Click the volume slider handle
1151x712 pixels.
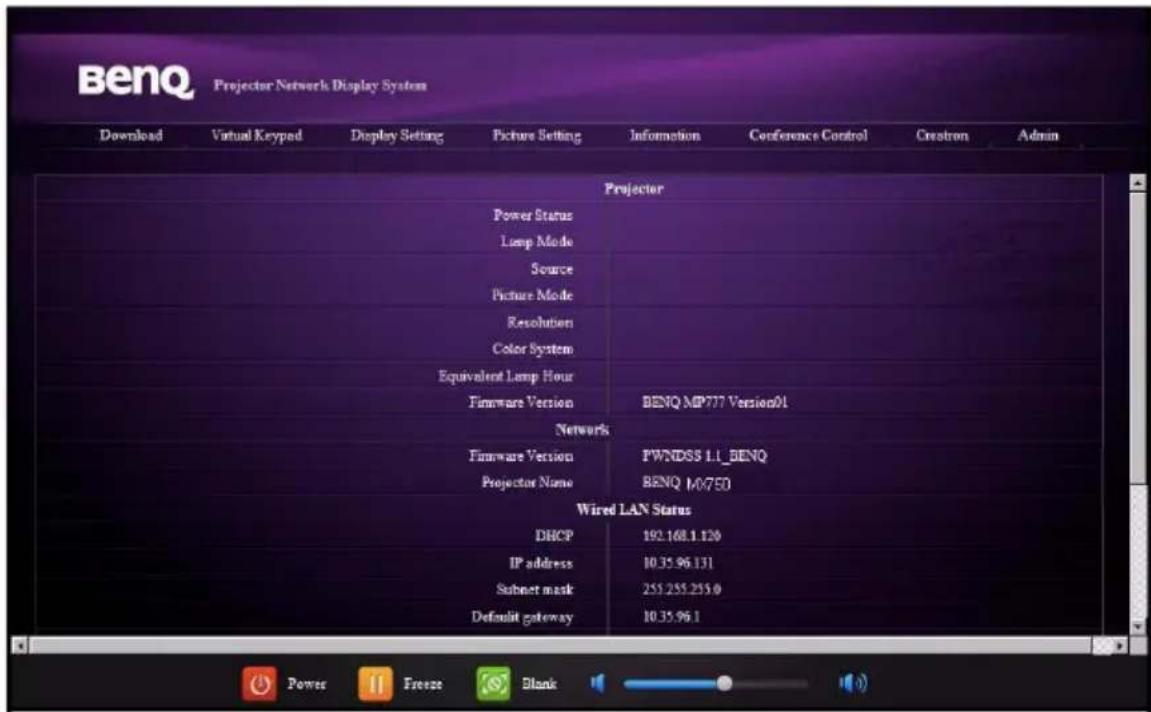point(724,684)
